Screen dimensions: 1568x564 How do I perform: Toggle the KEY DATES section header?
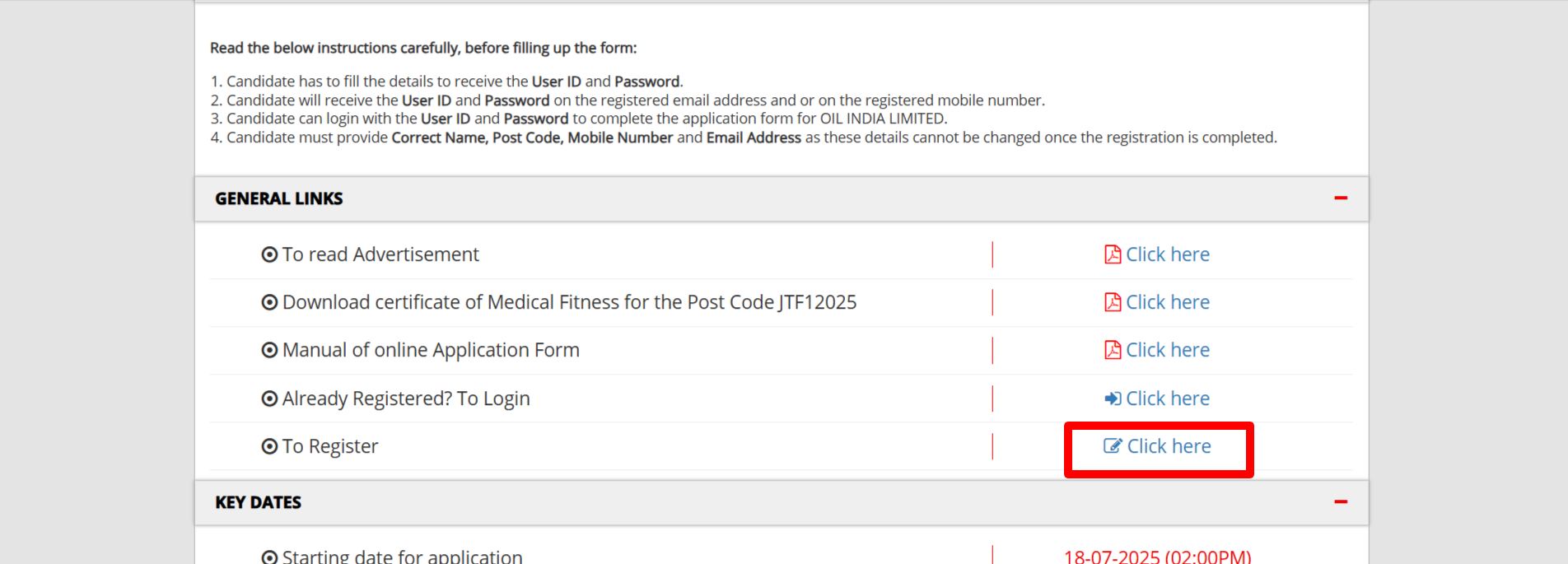(x=258, y=502)
